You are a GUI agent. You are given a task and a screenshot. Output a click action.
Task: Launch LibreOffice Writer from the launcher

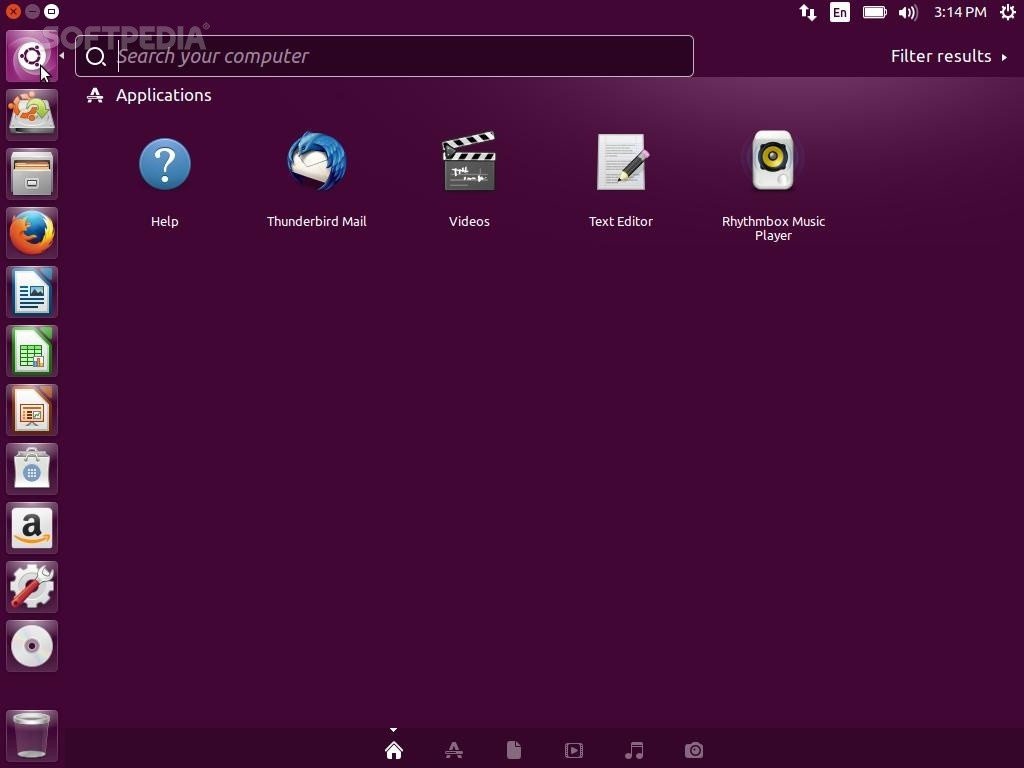pos(32,292)
